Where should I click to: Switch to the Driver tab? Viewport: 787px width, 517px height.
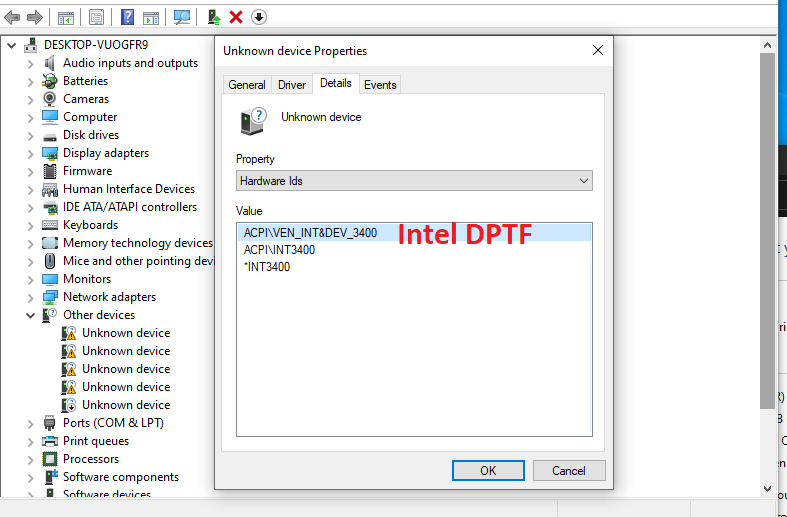292,84
